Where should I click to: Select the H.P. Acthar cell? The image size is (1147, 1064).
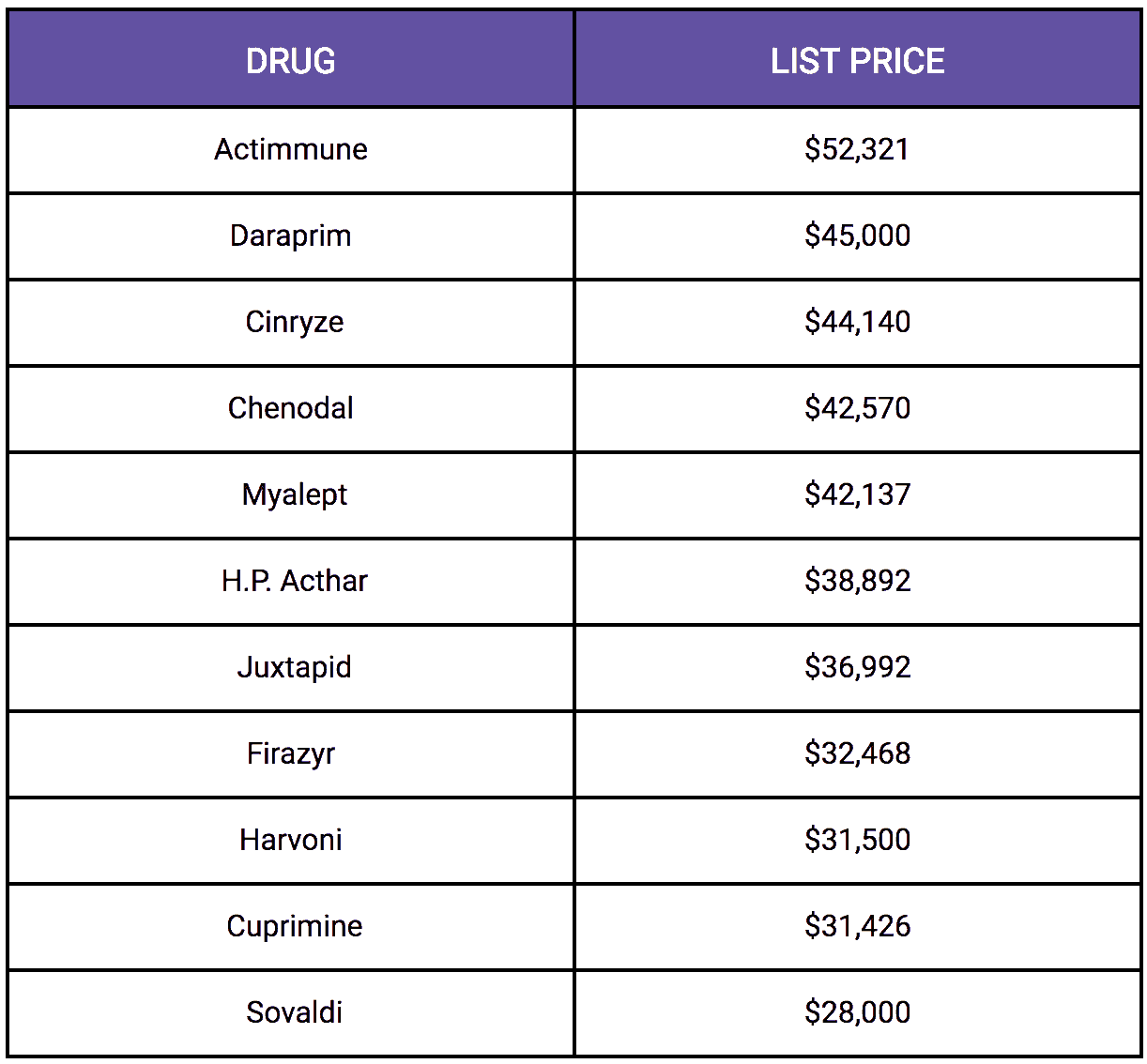click(294, 581)
